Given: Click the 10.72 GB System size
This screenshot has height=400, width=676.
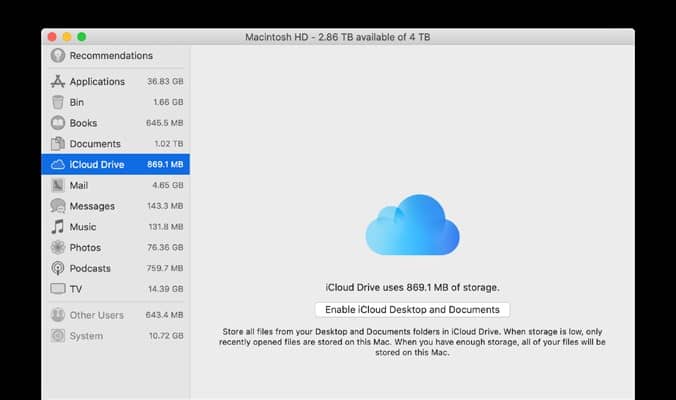Looking at the screenshot, I should point(166,336).
